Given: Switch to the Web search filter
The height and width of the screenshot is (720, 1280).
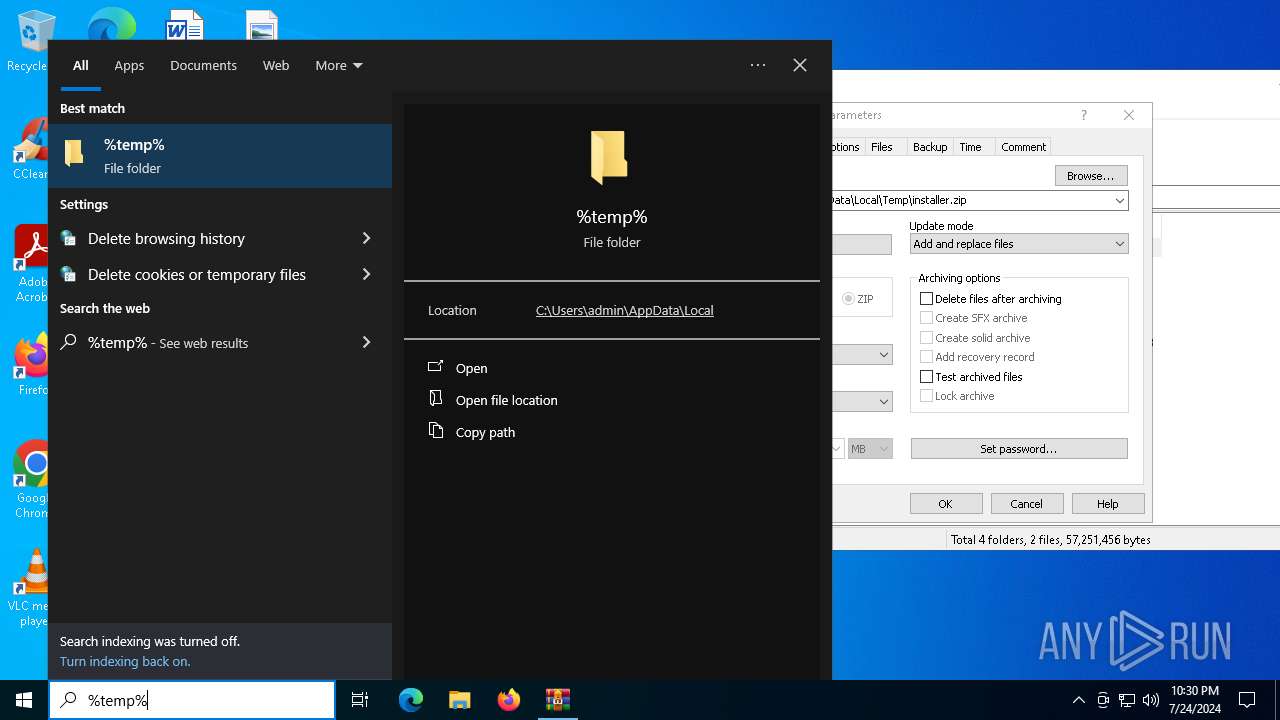Looking at the screenshot, I should tap(276, 65).
